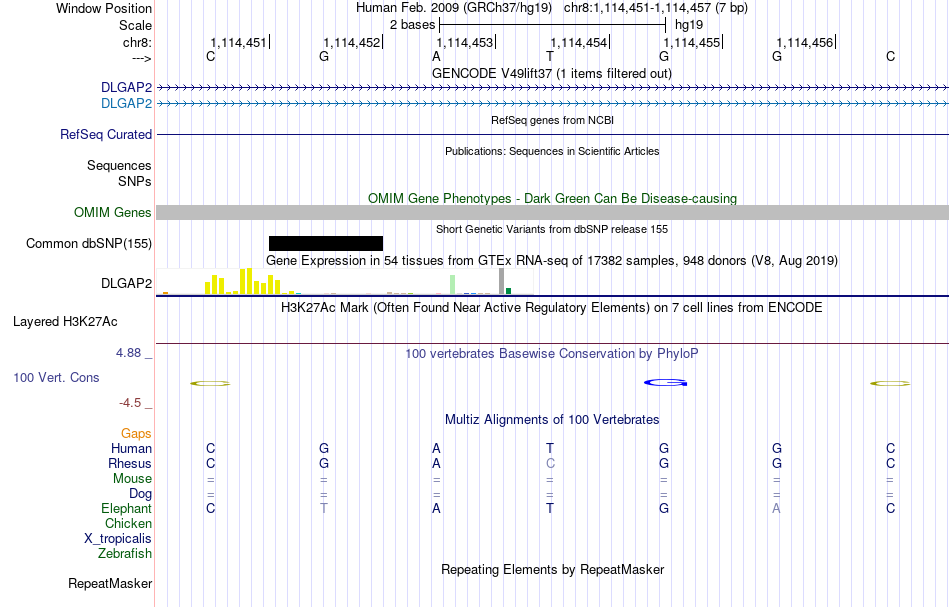Click the gray OMIM Genes bar

(x=553, y=213)
